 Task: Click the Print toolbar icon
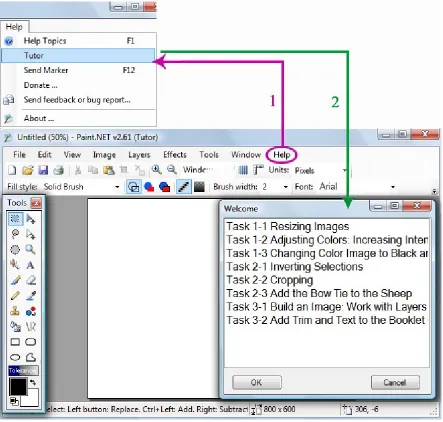coord(59,170)
